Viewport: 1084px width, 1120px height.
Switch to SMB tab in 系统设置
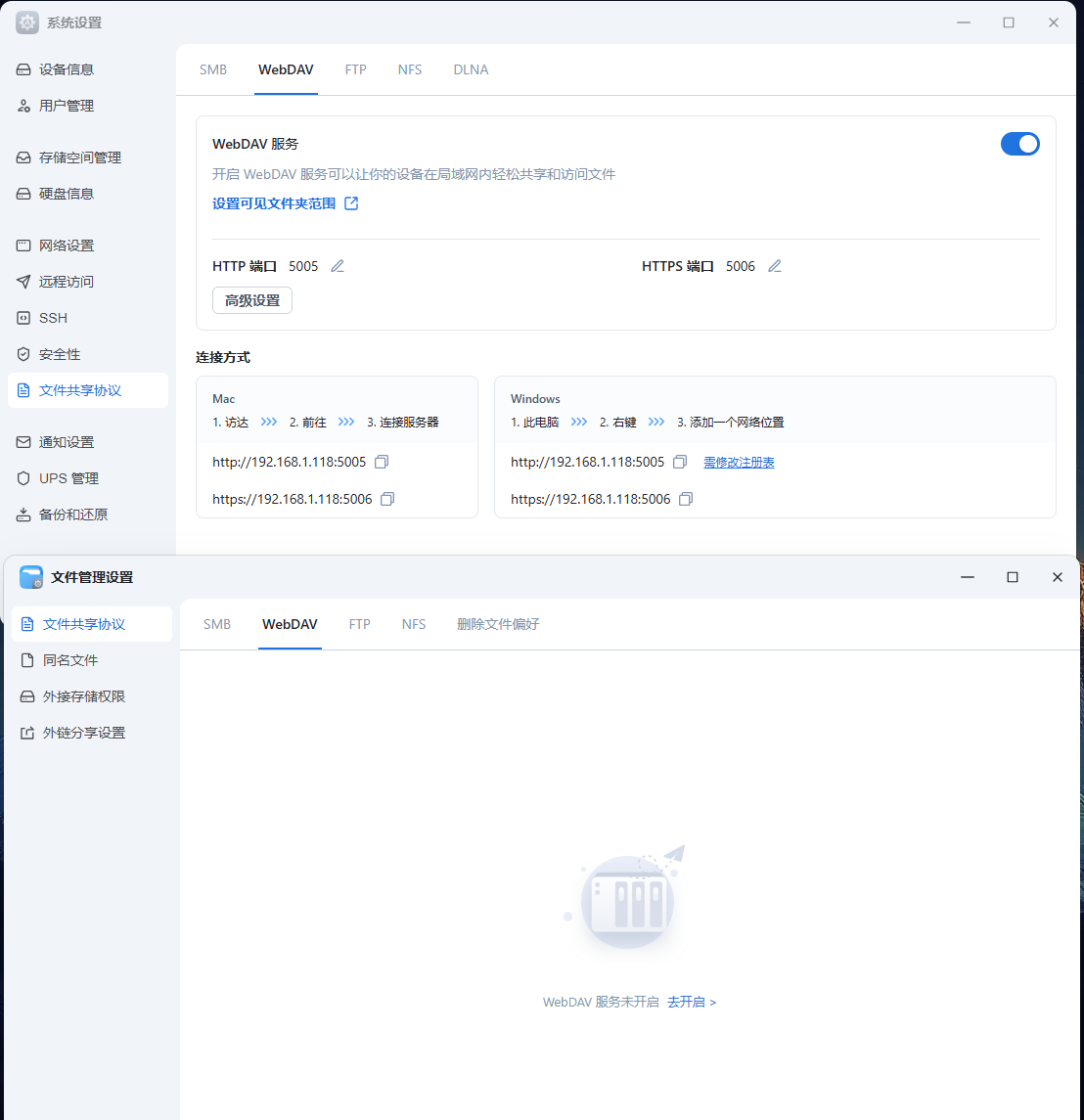pyautogui.click(x=213, y=69)
